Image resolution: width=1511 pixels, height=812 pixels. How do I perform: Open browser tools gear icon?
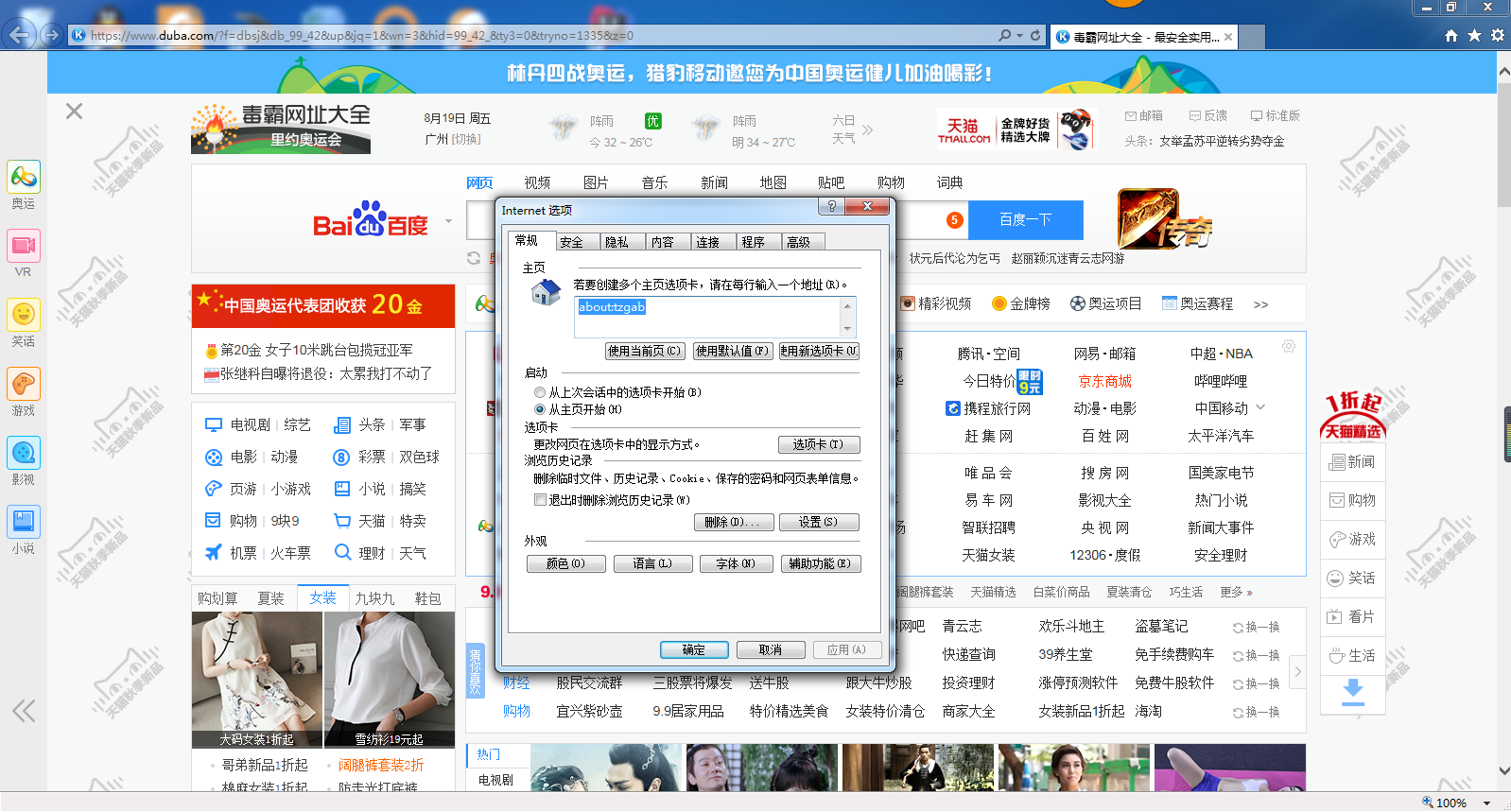[x=1498, y=35]
